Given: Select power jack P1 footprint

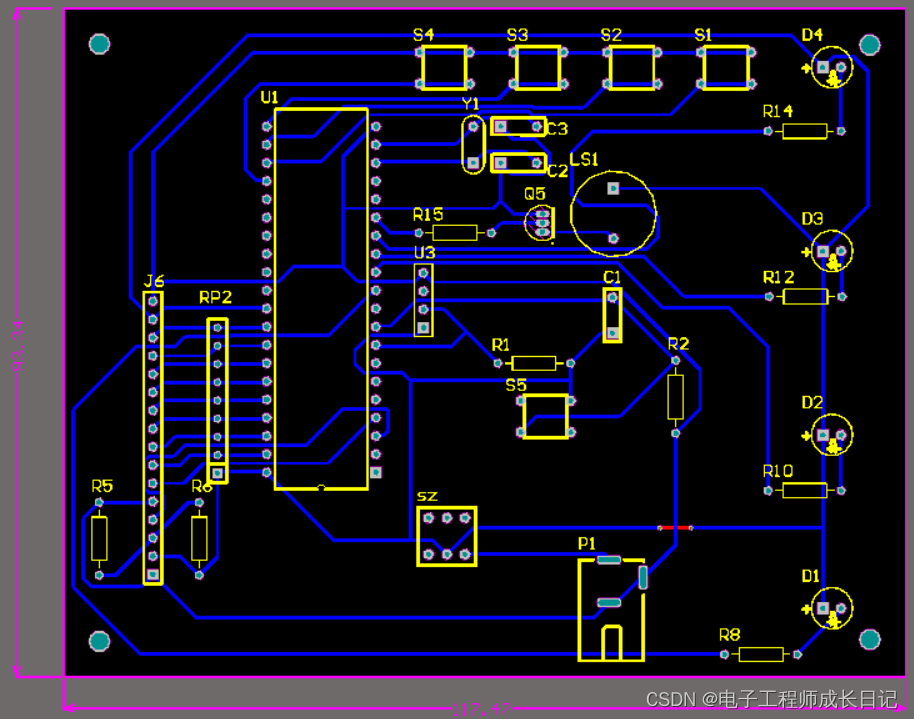Looking at the screenshot, I should [611, 609].
